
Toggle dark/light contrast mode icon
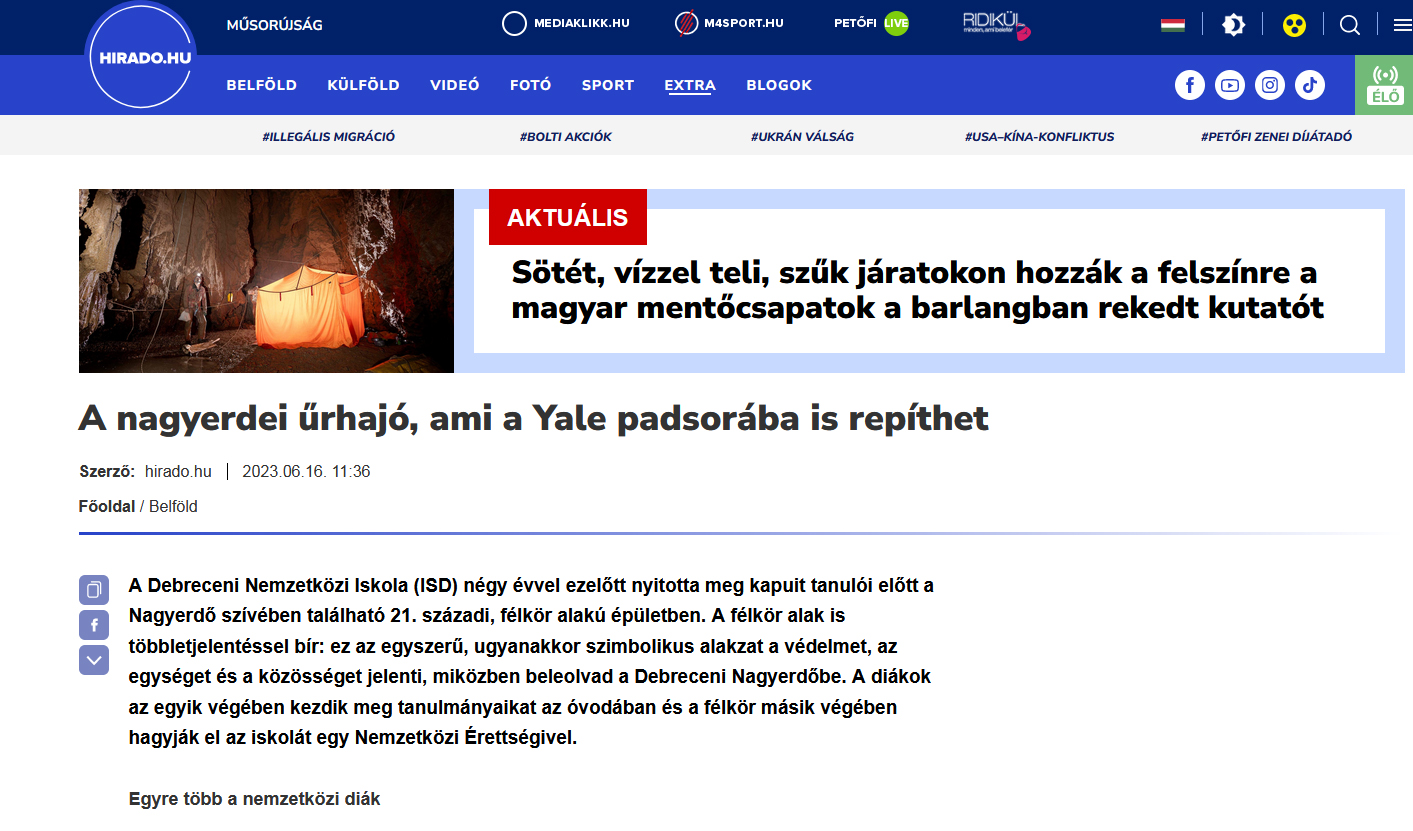click(1234, 25)
